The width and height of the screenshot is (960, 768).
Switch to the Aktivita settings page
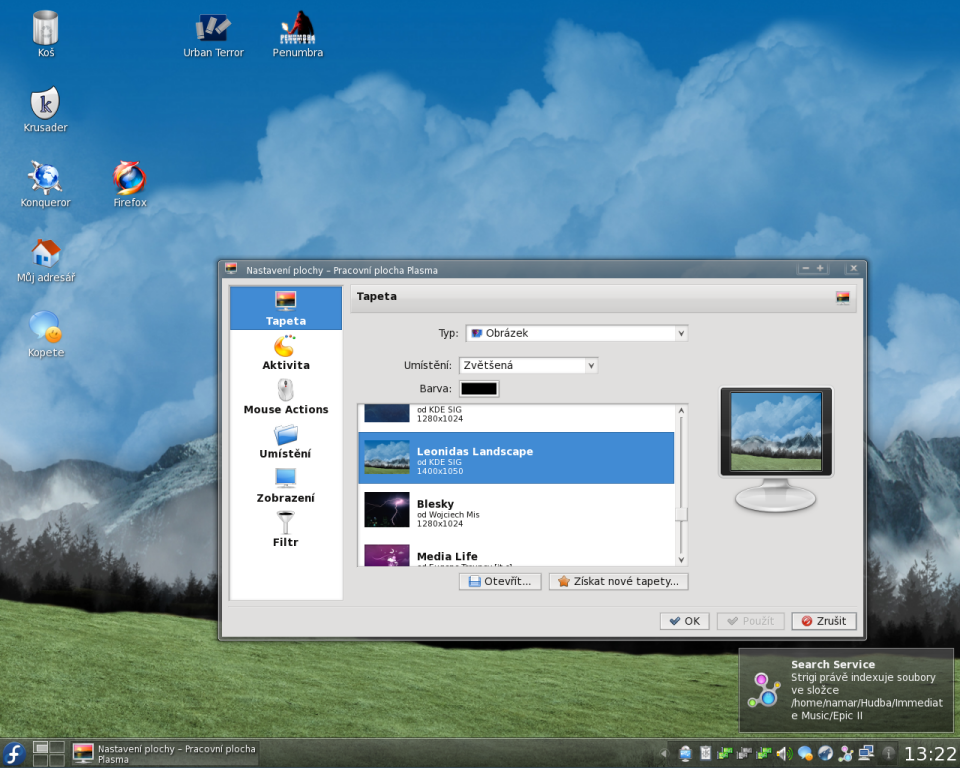[x=286, y=353]
